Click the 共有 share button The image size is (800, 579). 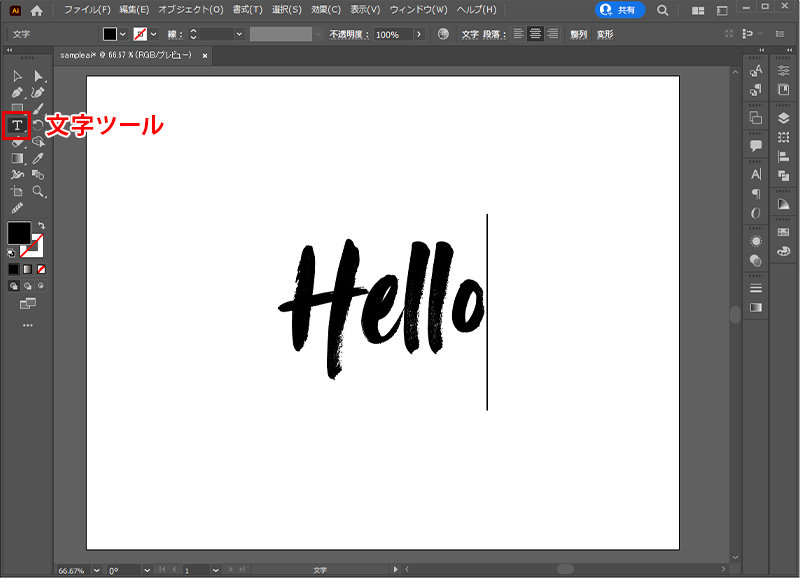pos(620,10)
